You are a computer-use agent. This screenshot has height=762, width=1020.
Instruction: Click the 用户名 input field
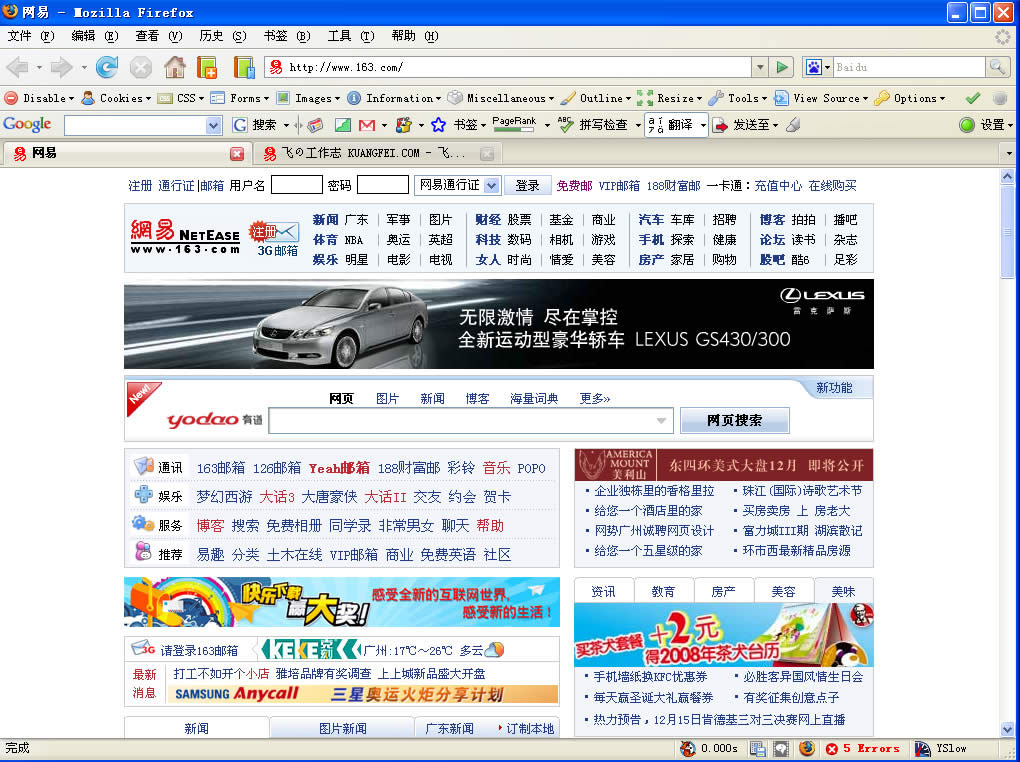pyautogui.click(x=297, y=185)
